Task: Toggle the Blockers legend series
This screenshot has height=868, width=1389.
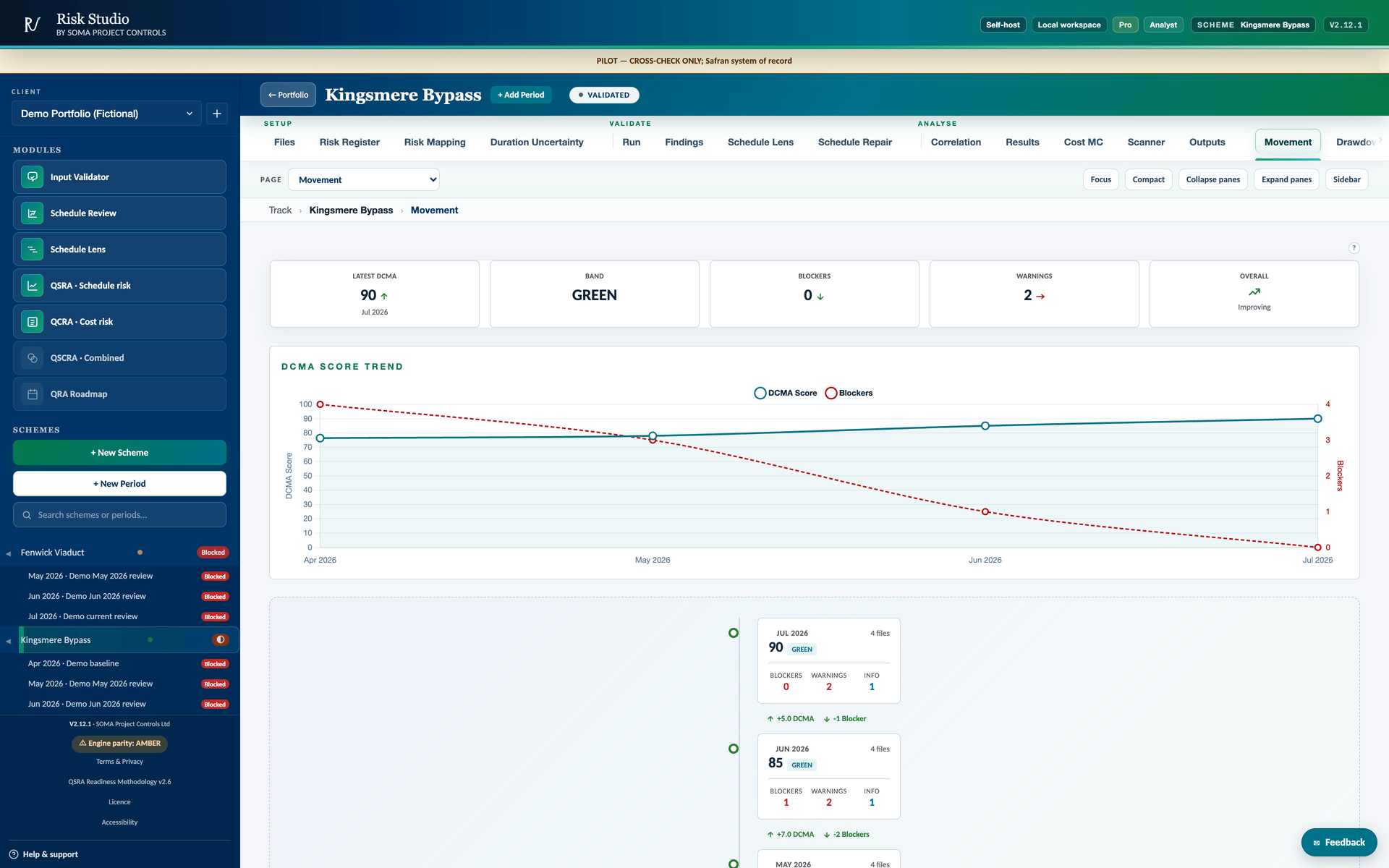Action: pyautogui.click(x=849, y=393)
